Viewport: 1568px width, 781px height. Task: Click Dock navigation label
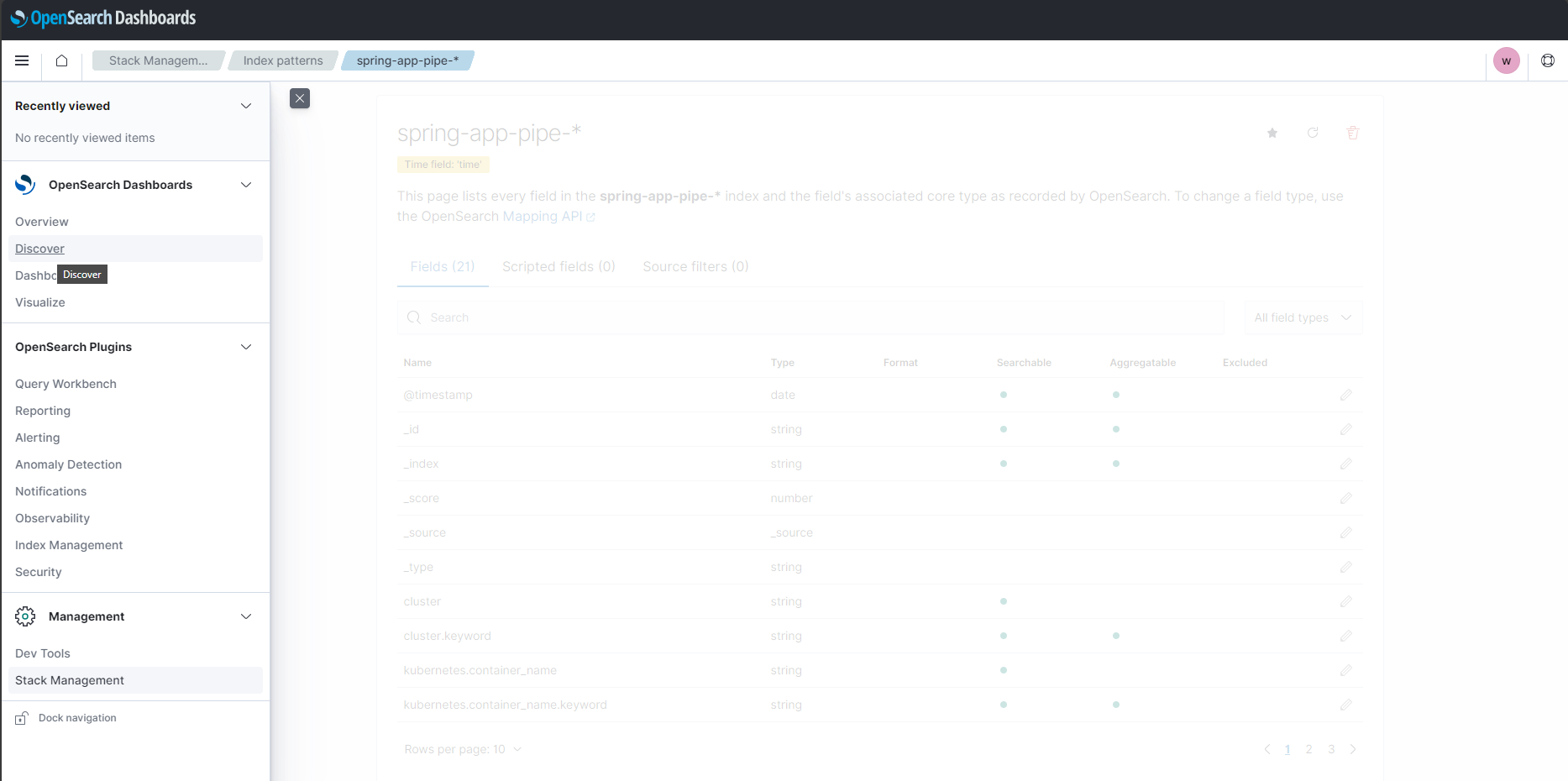pos(77,718)
